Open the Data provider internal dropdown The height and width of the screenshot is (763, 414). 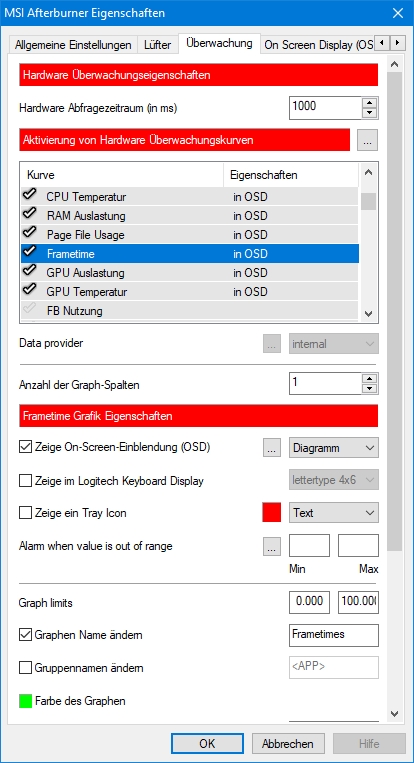point(334,344)
